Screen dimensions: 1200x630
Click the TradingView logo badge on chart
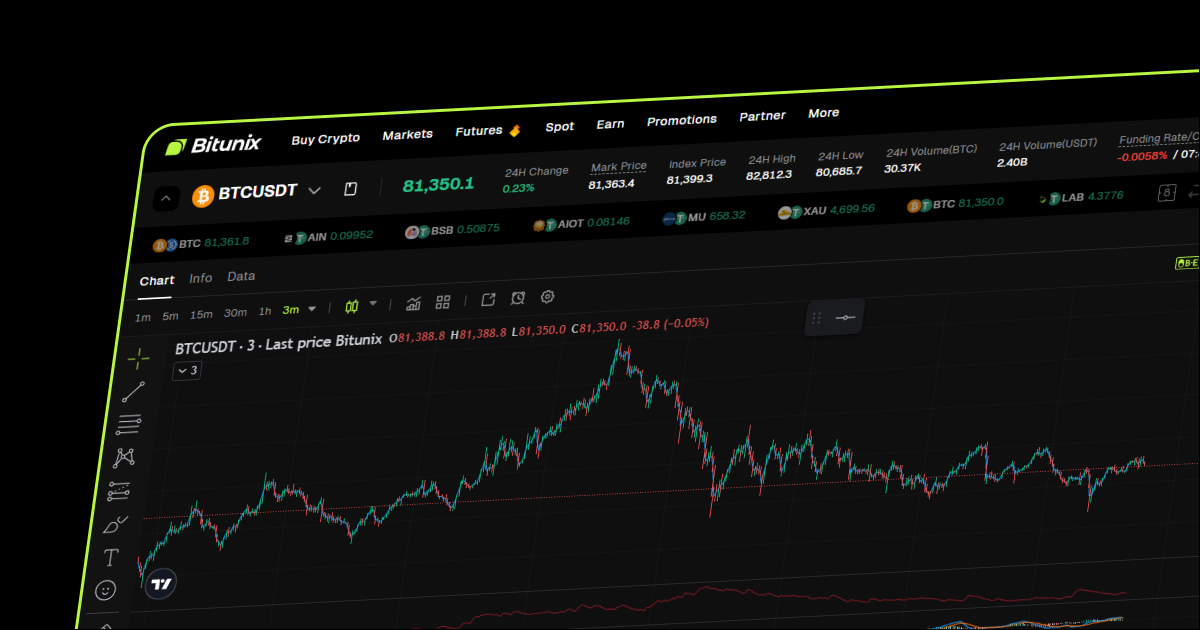pos(160,584)
